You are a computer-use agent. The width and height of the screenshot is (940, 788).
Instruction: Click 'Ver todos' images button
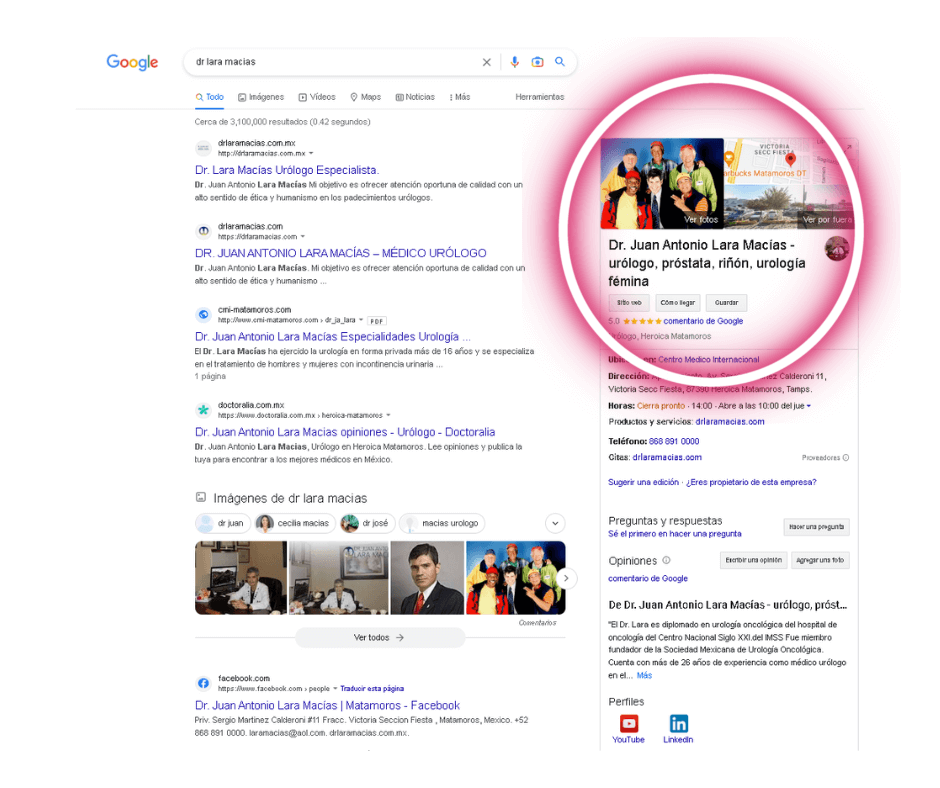coord(379,637)
